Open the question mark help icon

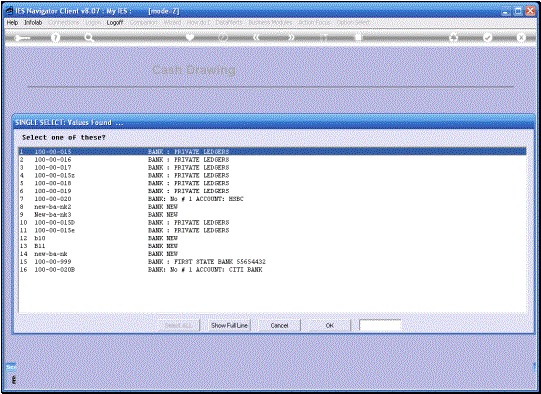[x=55, y=38]
